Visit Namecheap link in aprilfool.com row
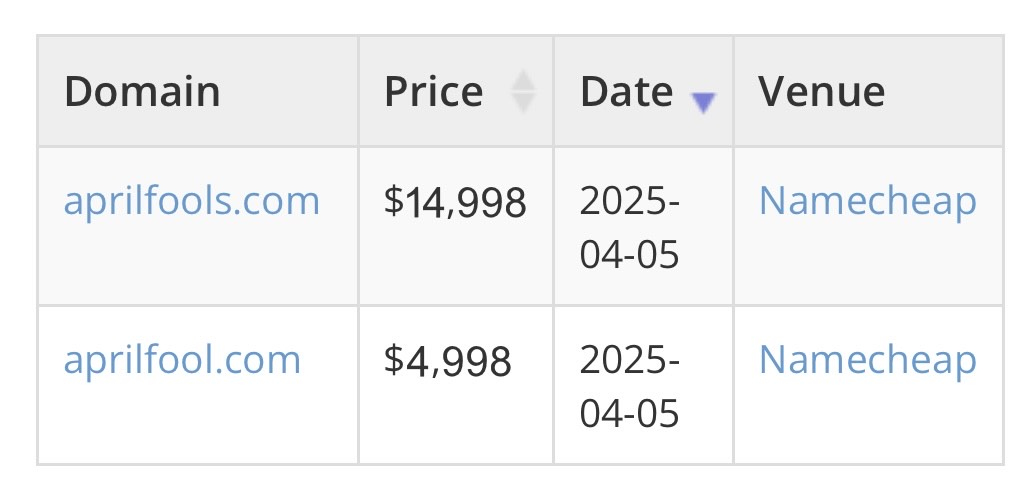The image size is (1021, 484). coord(867,359)
